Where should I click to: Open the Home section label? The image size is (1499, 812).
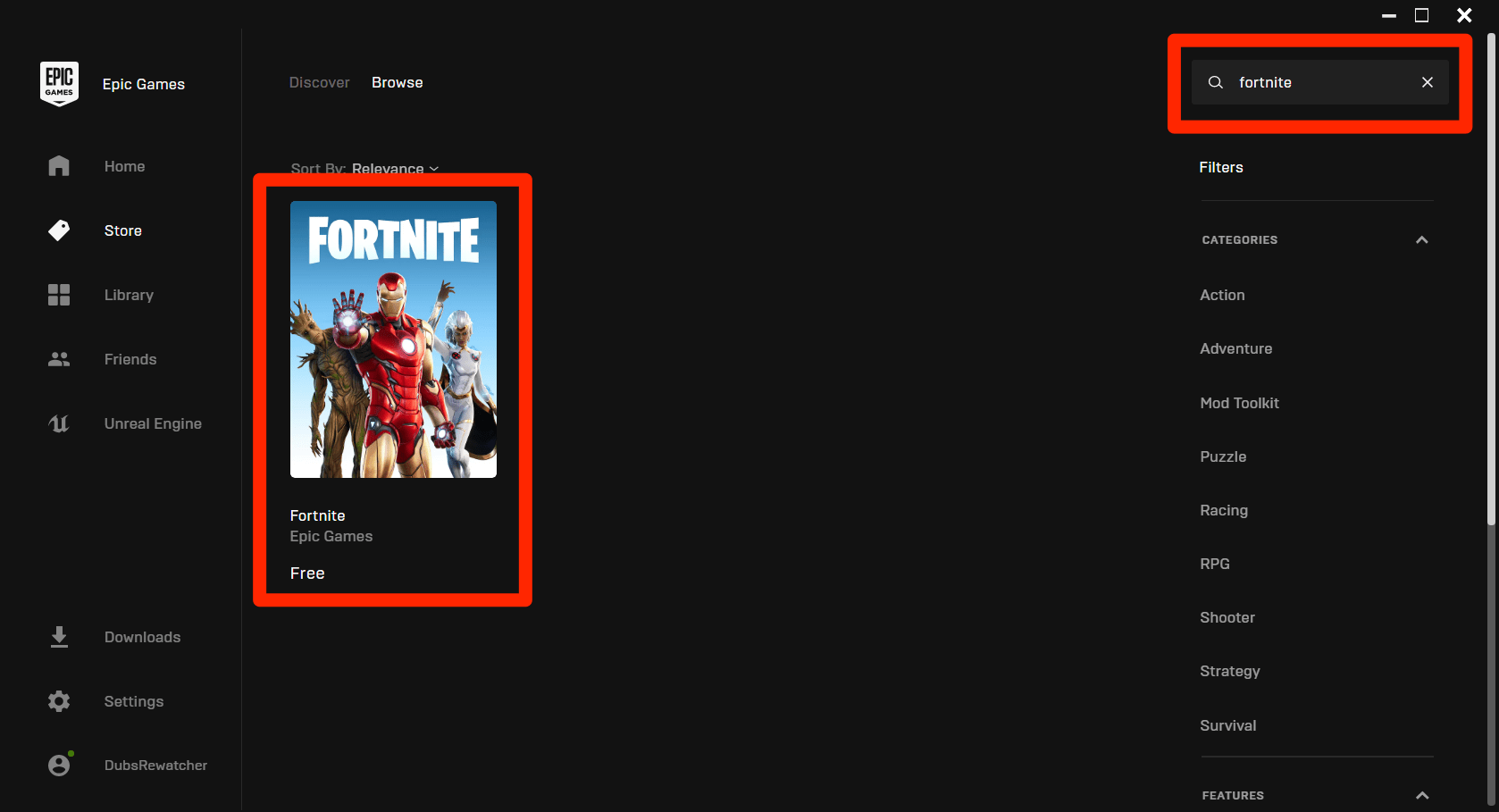coord(124,166)
